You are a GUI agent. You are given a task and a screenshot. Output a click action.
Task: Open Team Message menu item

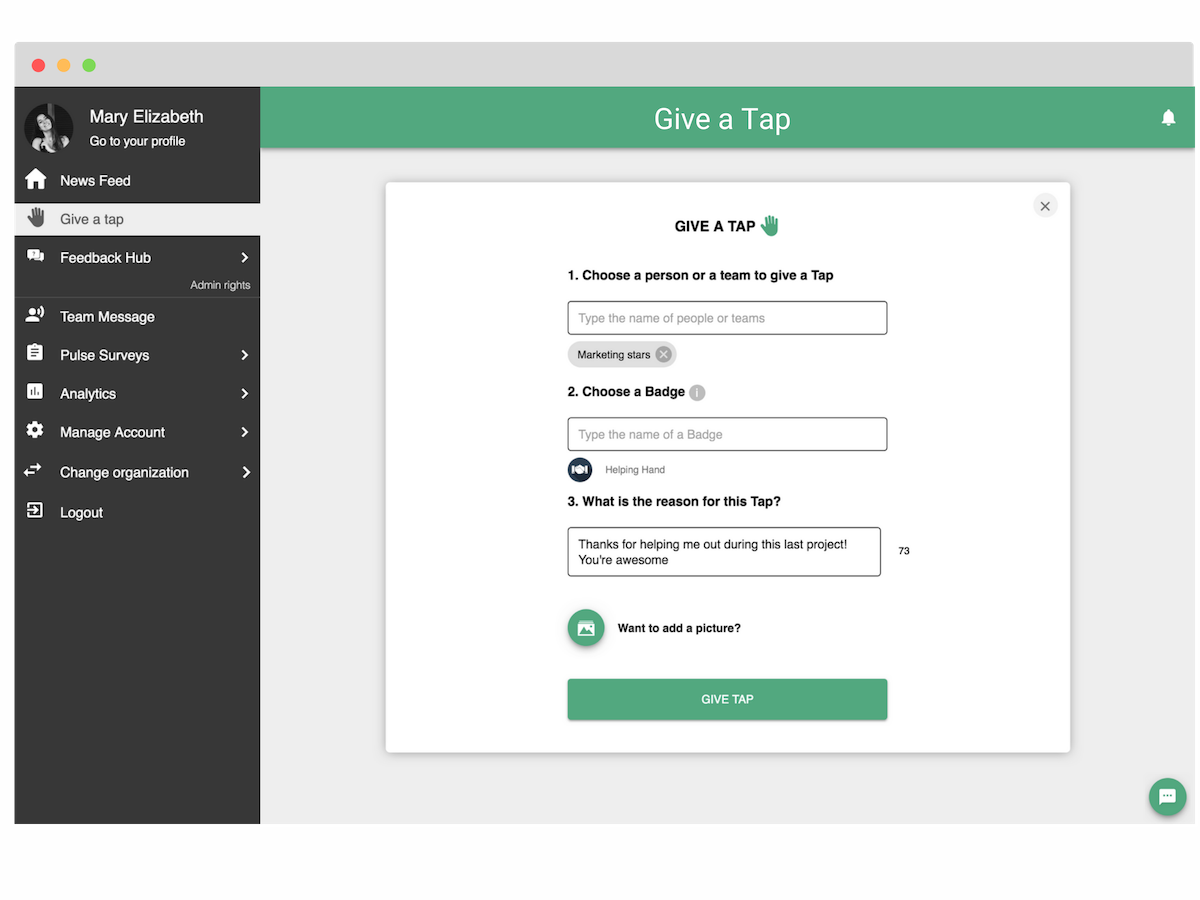pyautogui.click(x=137, y=316)
